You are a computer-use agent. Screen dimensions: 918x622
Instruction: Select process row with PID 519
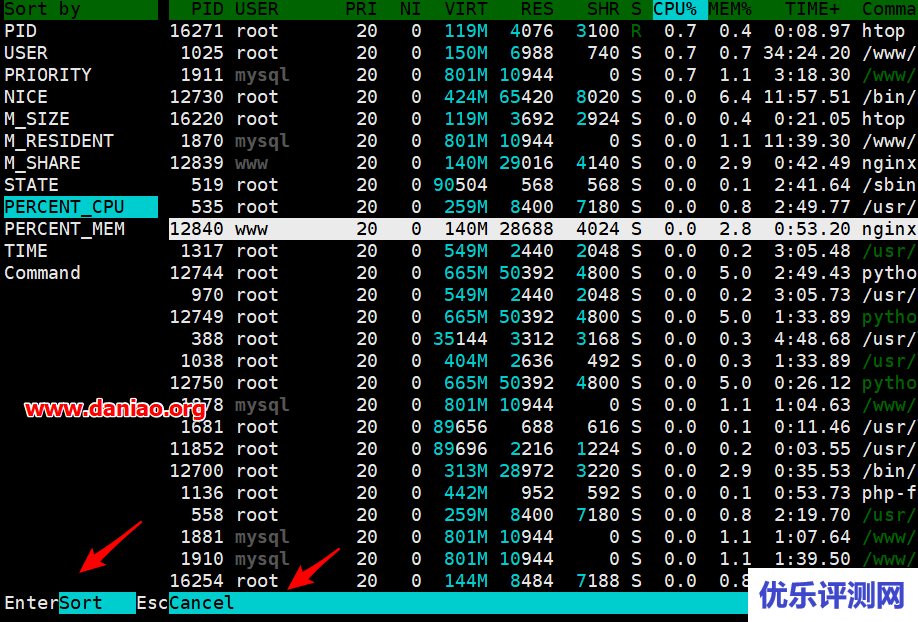543,185
